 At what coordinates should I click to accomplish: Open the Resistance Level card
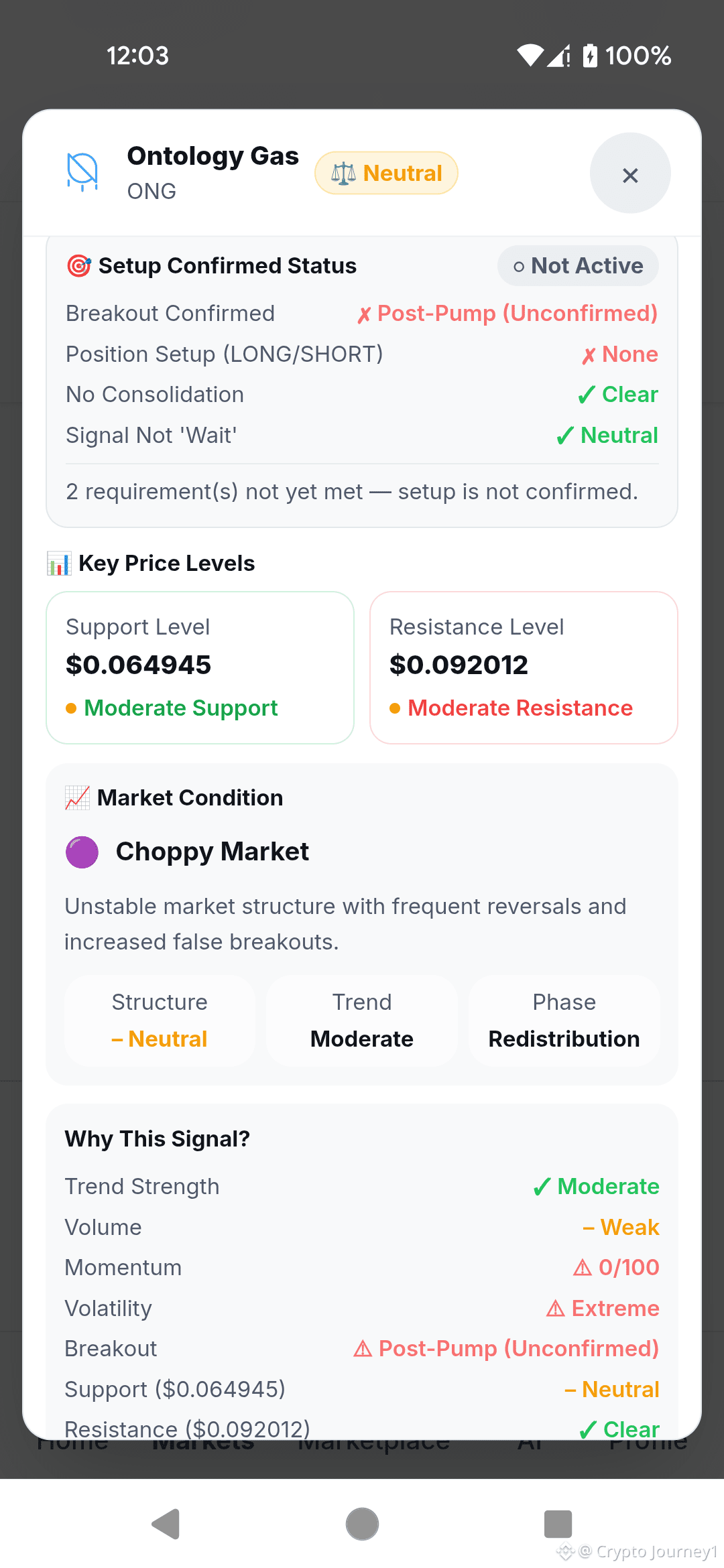tap(524, 667)
